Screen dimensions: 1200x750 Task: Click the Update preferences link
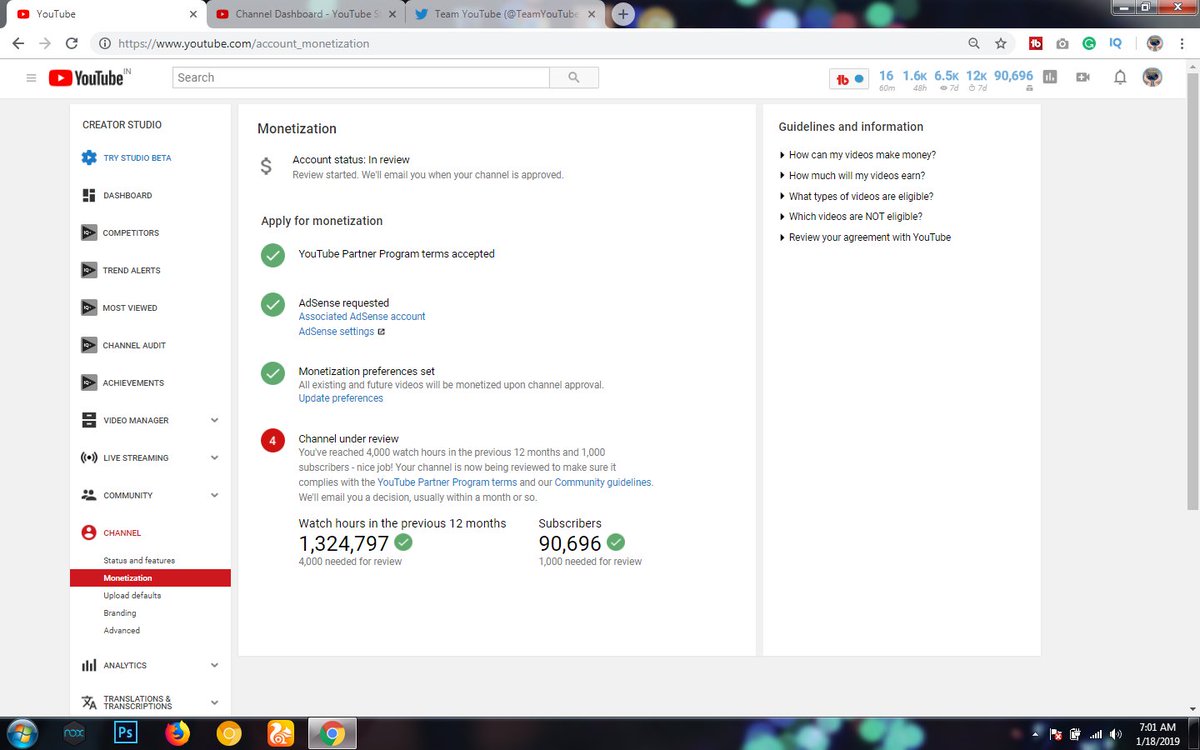pos(341,398)
